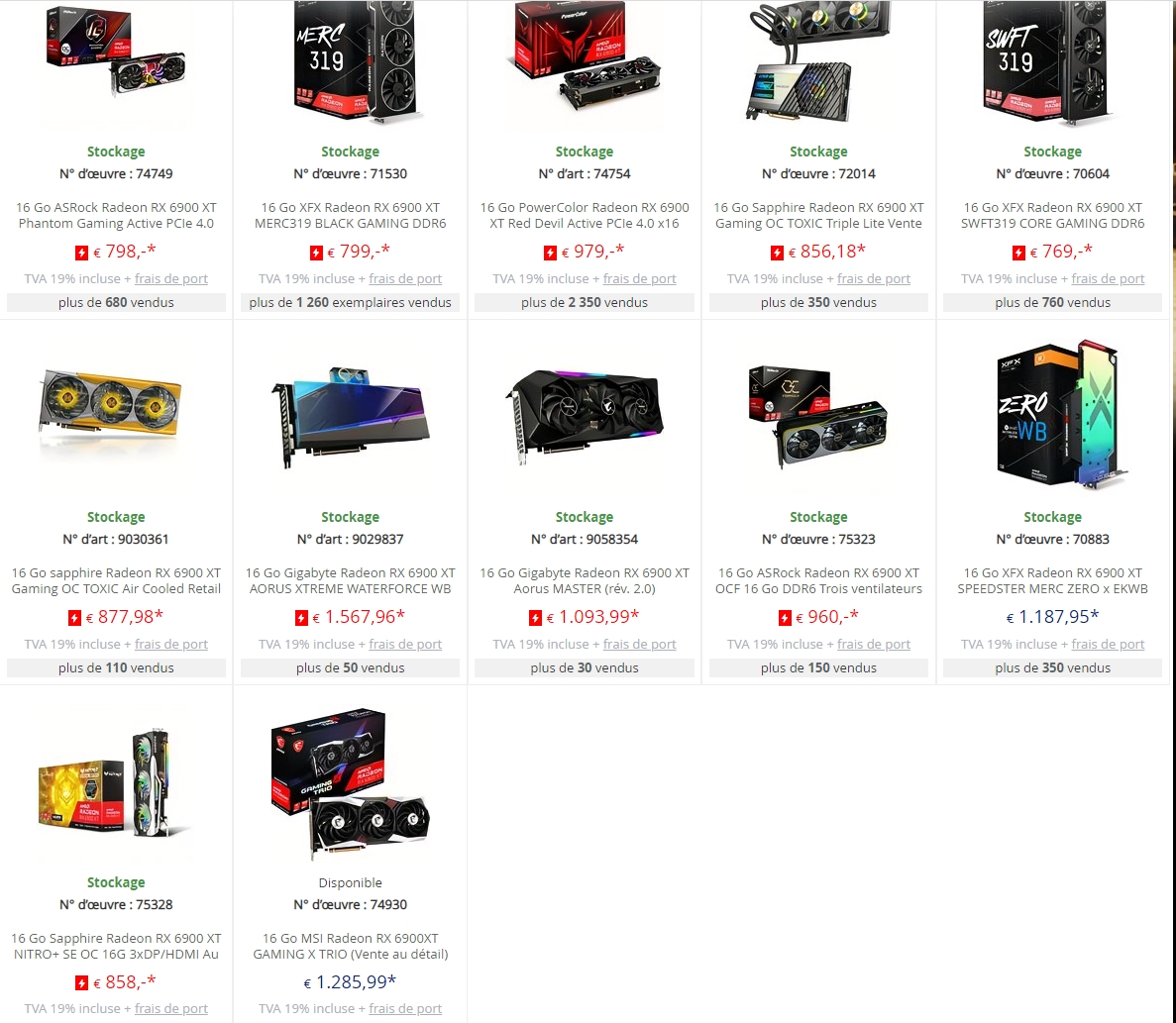Open the XFX SWFT319 CORE GAMING title link
This screenshot has width=1176, height=1023.
[1052, 215]
